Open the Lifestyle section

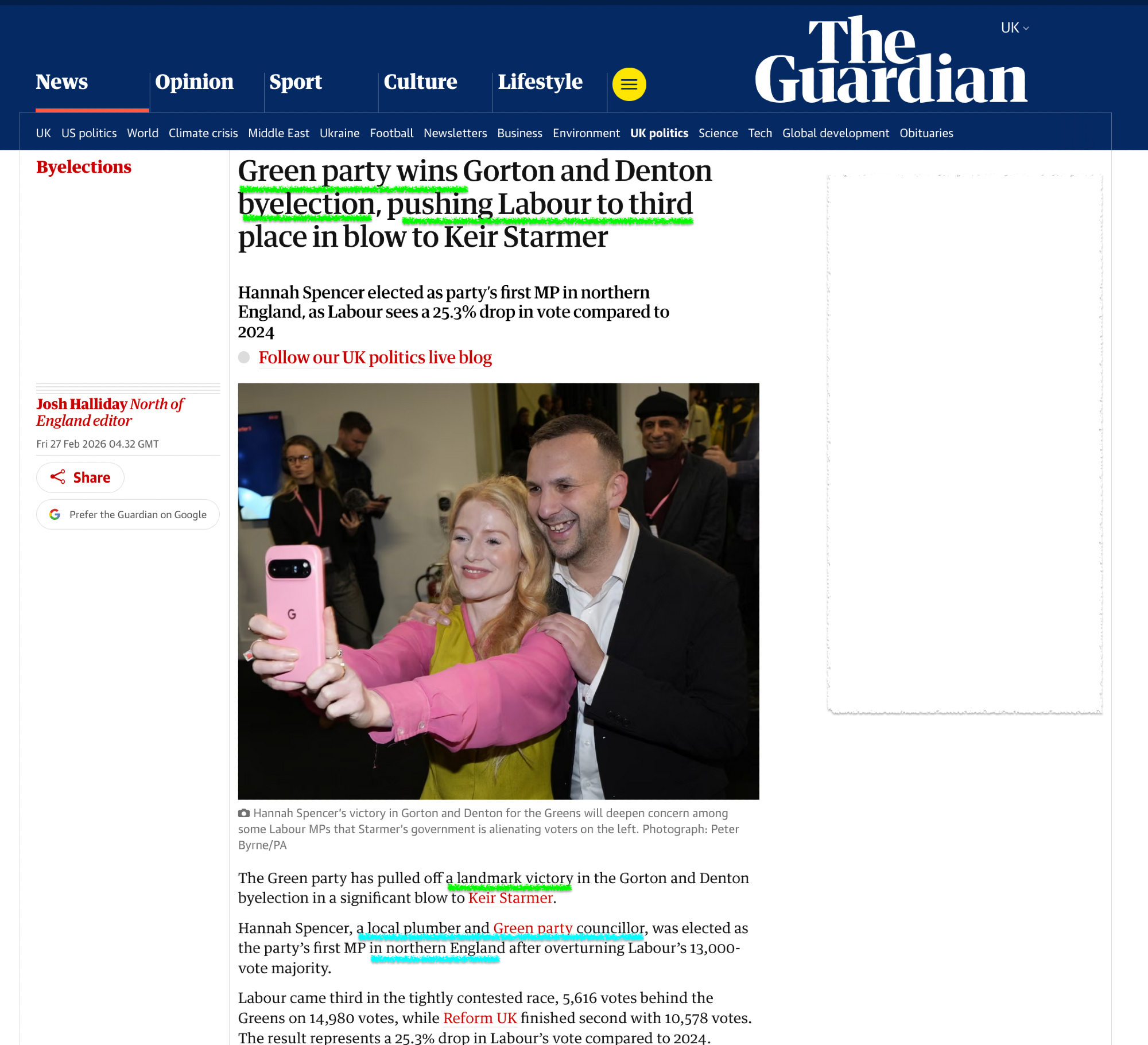(x=540, y=81)
